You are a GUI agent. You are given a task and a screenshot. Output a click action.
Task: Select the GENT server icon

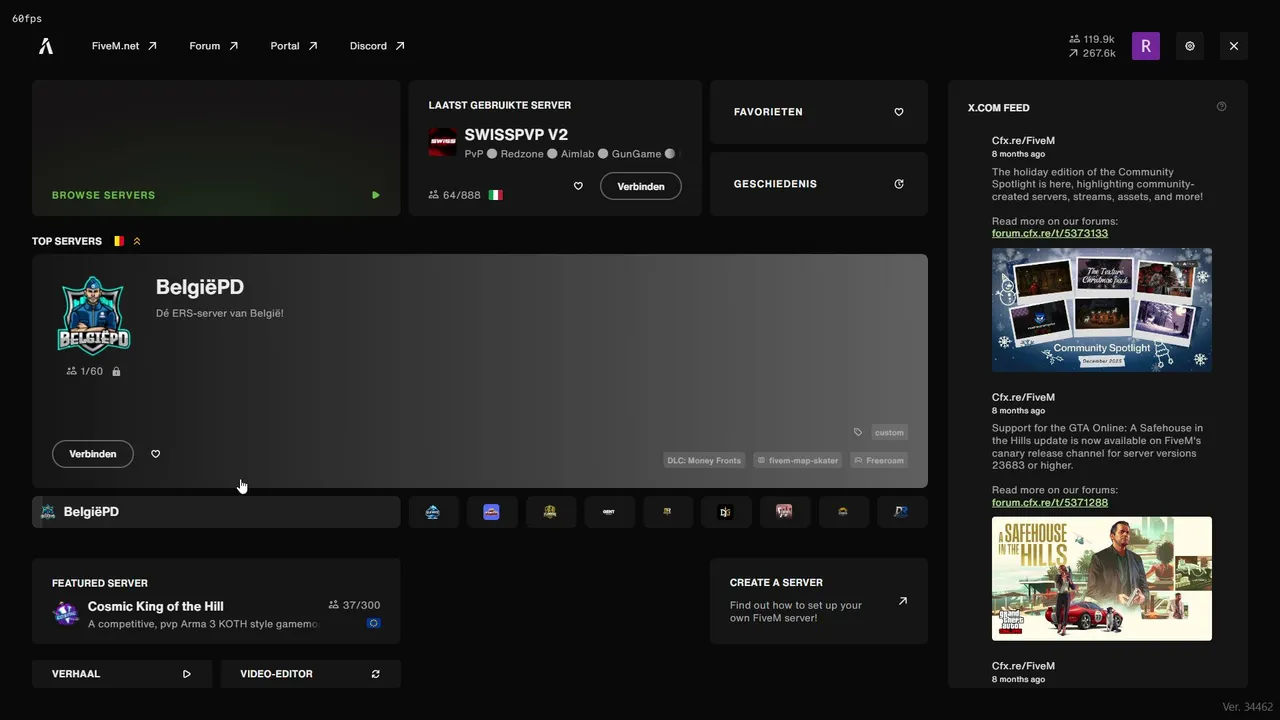[x=609, y=512]
